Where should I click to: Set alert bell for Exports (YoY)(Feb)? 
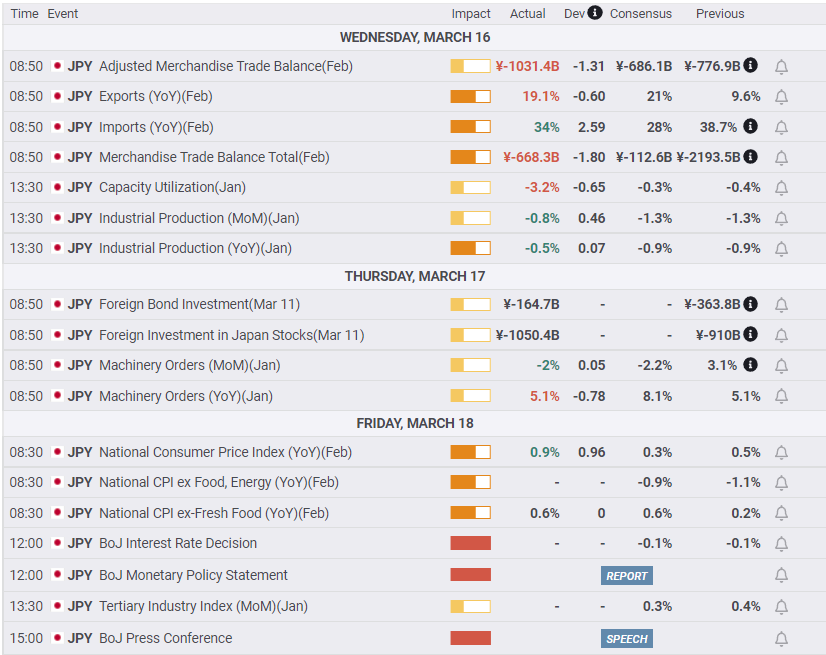point(781,97)
